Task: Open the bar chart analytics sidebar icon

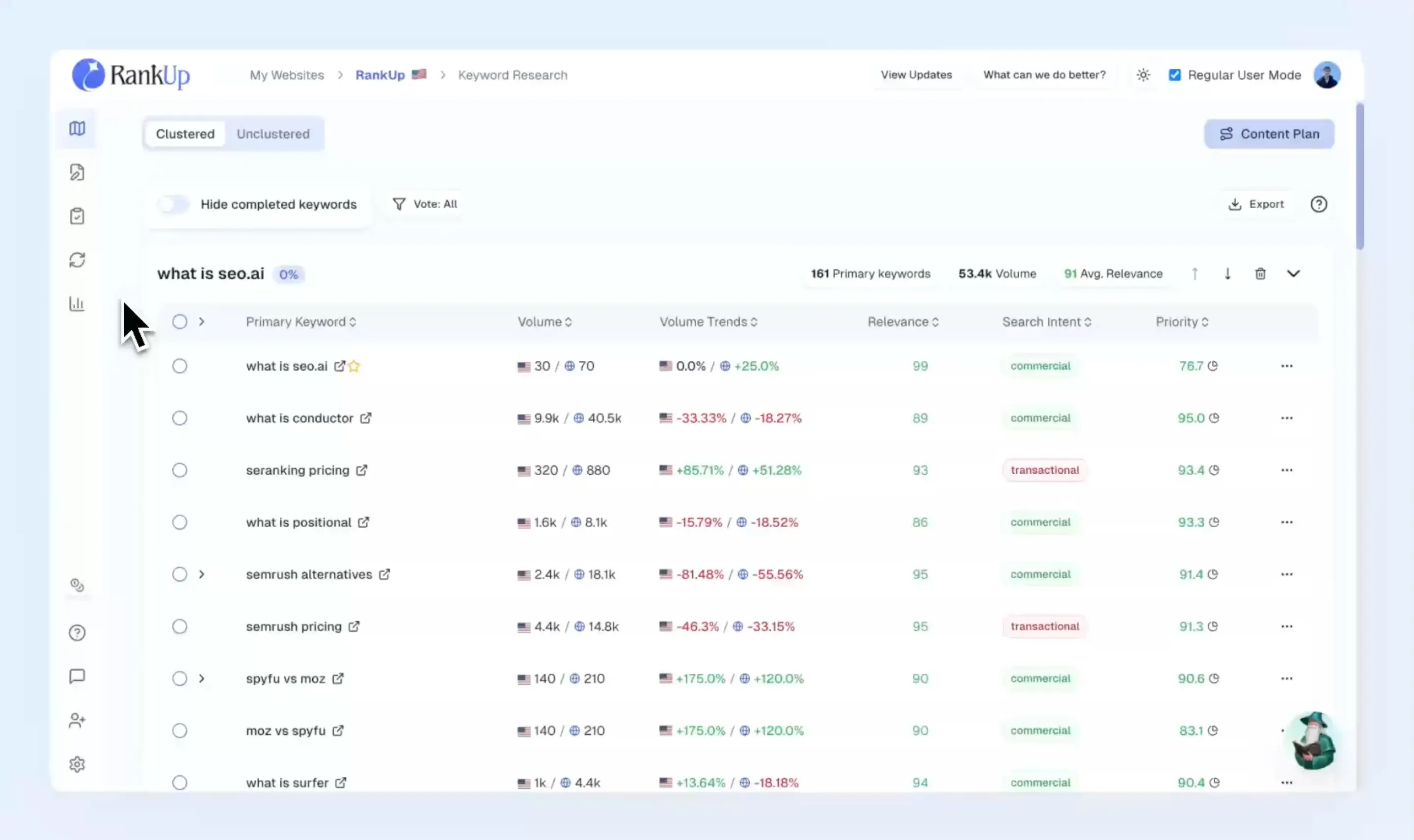Action: tap(77, 304)
